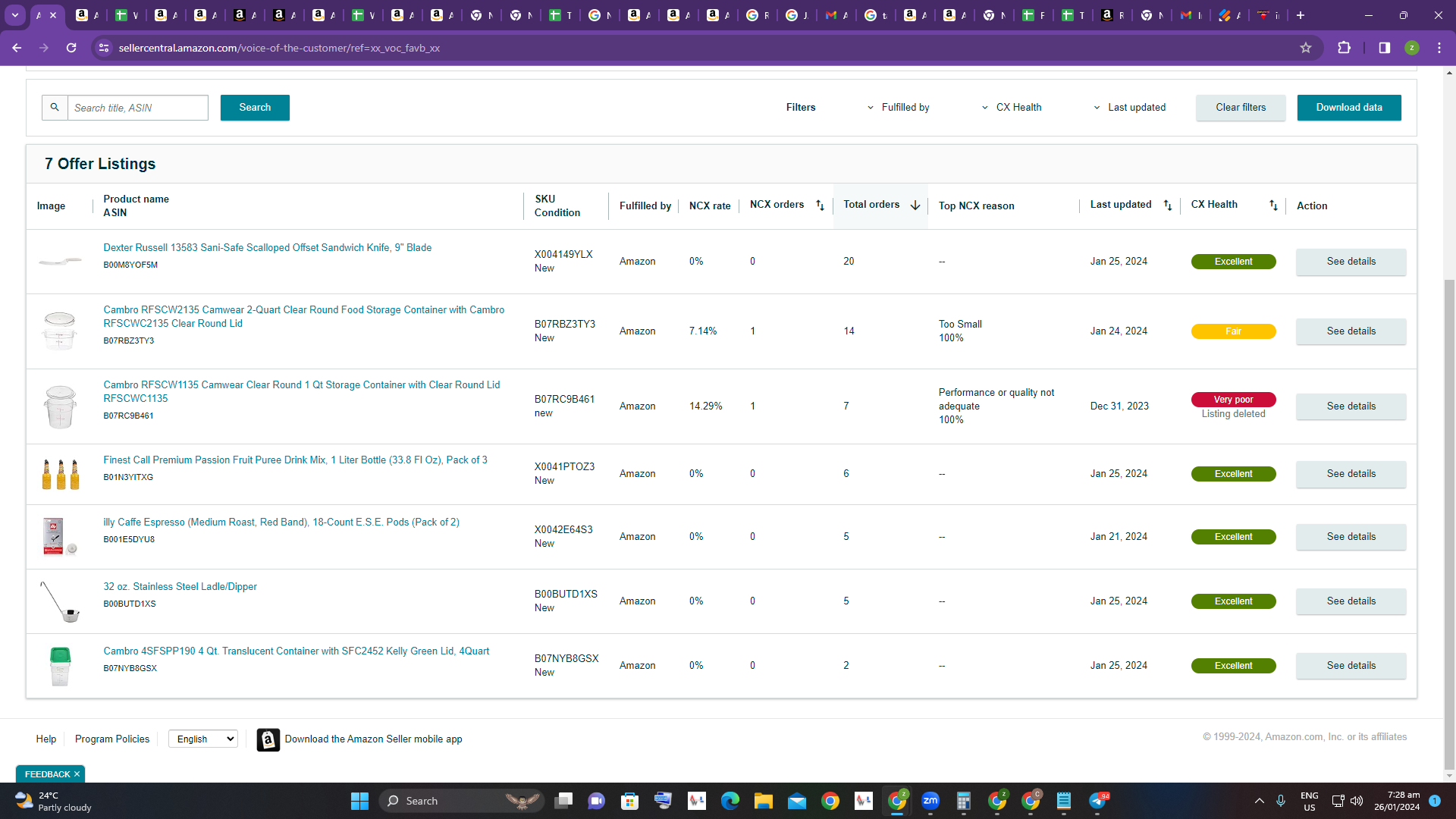1456x819 pixels.
Task: See details for Cambro RFSCW1135 container
Action: 1351,406
